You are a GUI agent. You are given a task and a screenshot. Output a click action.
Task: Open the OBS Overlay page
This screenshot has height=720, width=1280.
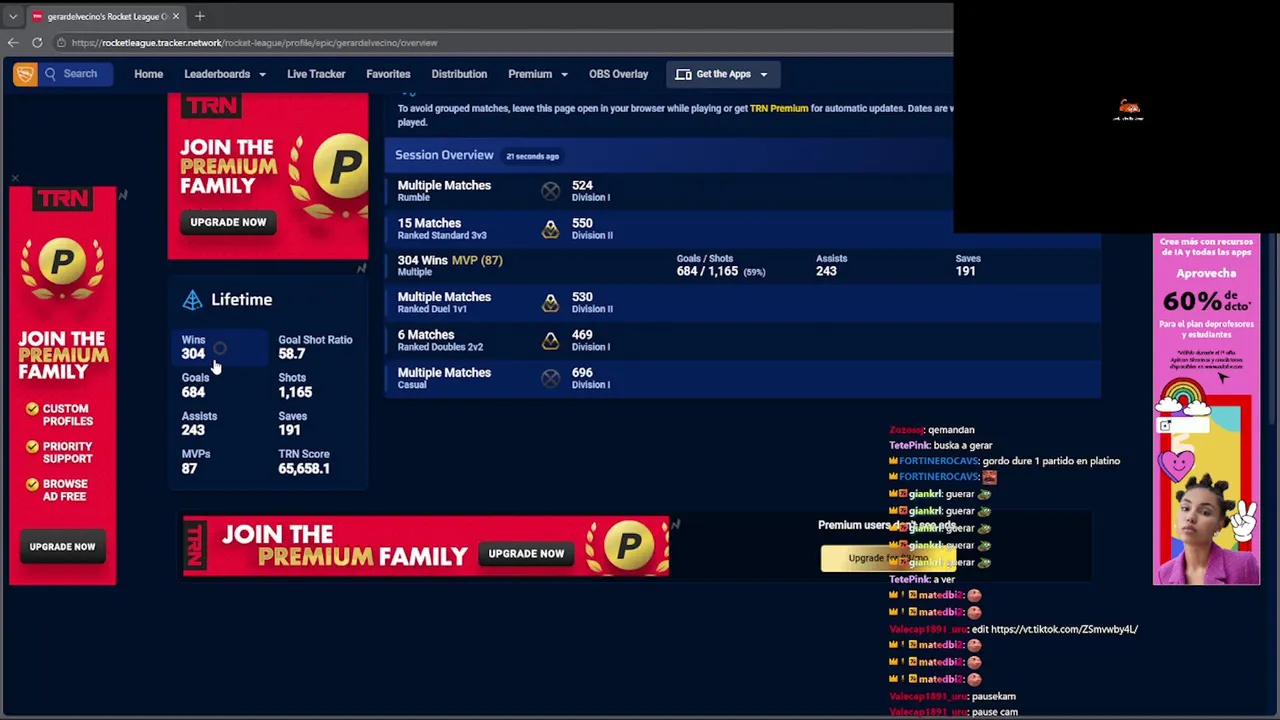click(x=618, y=74)
